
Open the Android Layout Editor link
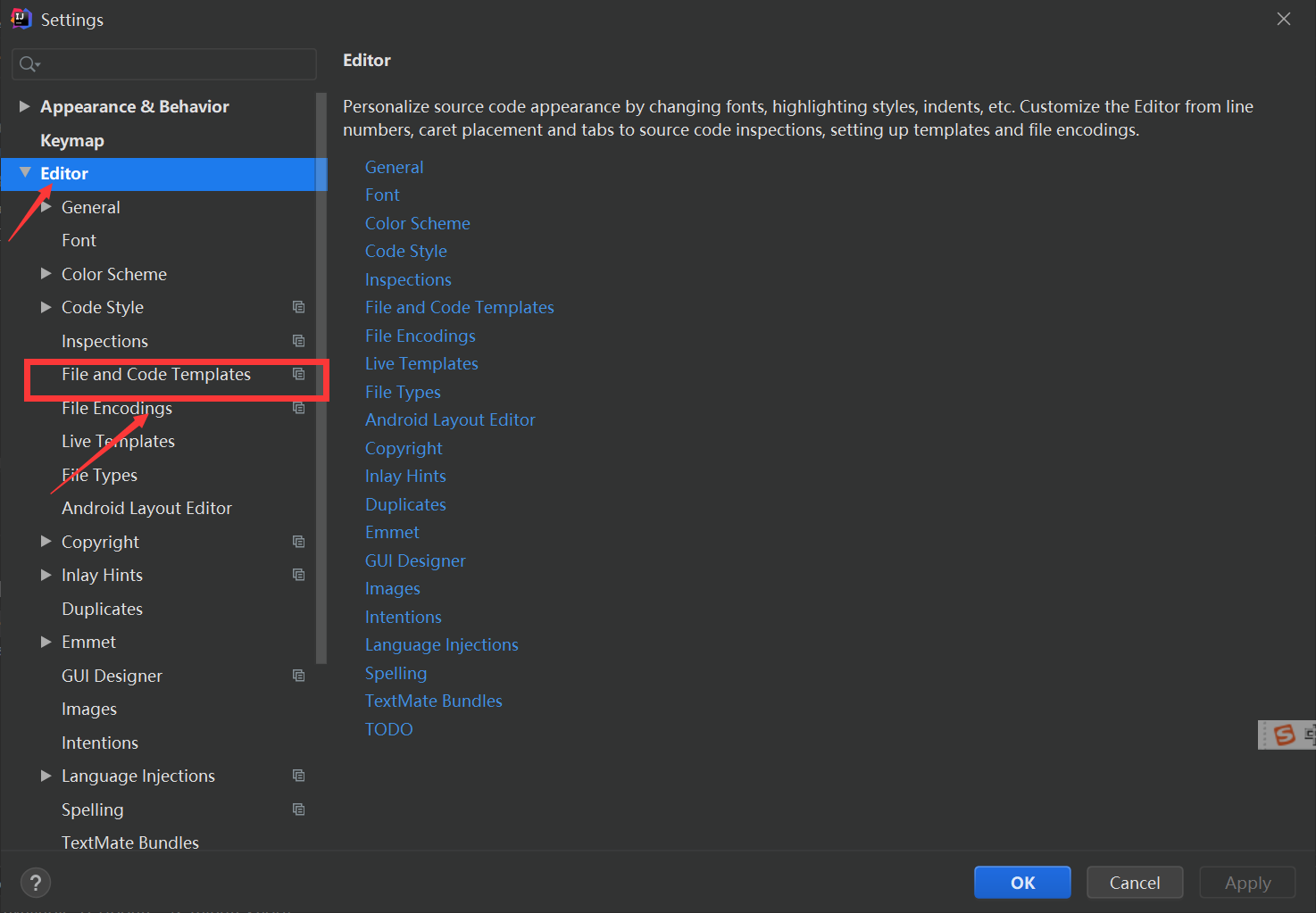[x=450, y=419]
